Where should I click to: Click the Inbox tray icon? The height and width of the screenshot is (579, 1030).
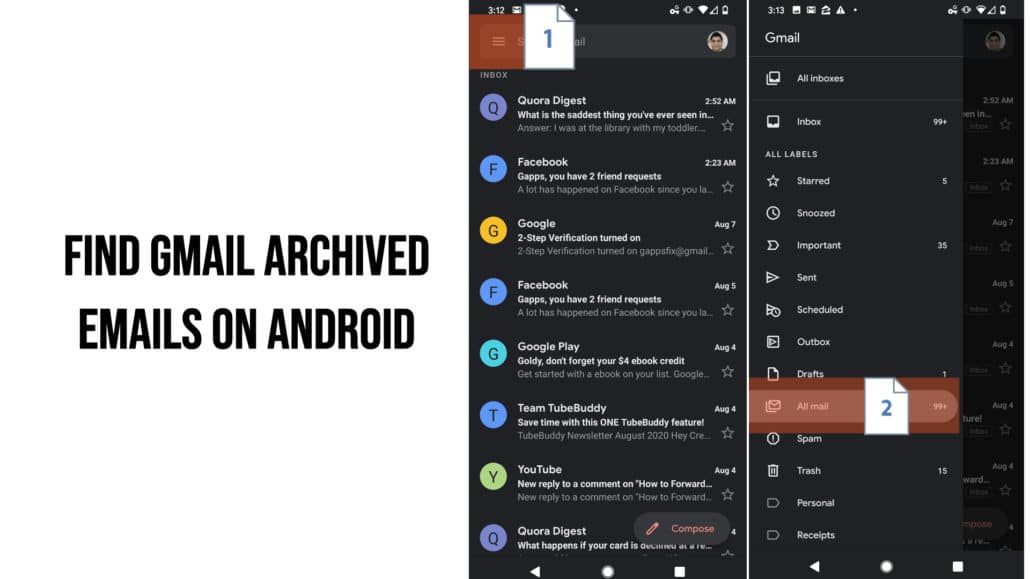click(773, 122)
